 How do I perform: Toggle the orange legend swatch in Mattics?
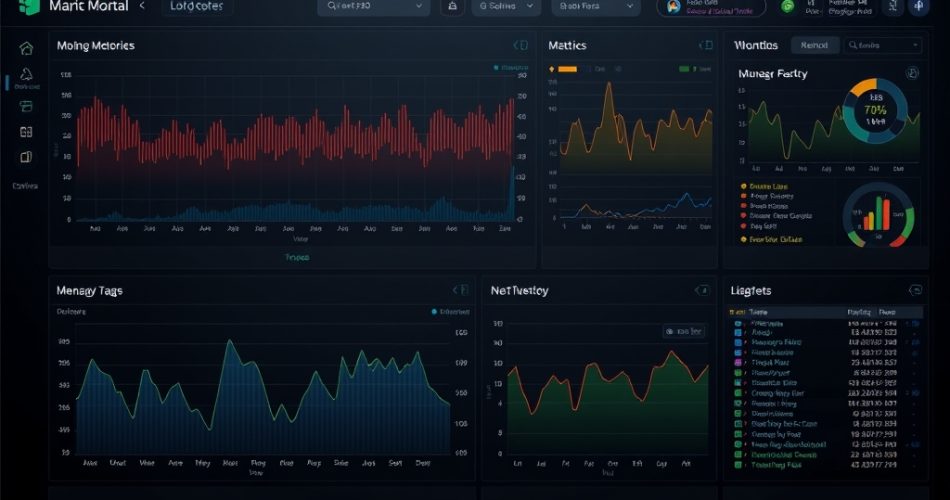pyautogui.click(x=568, y=69)
